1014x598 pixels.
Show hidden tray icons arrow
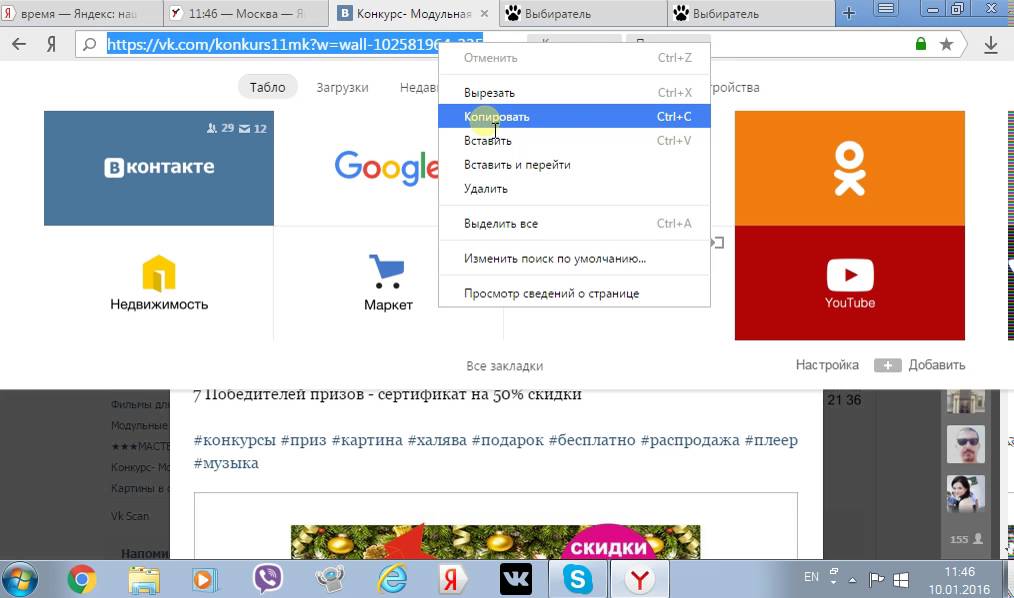coord(852,580)
